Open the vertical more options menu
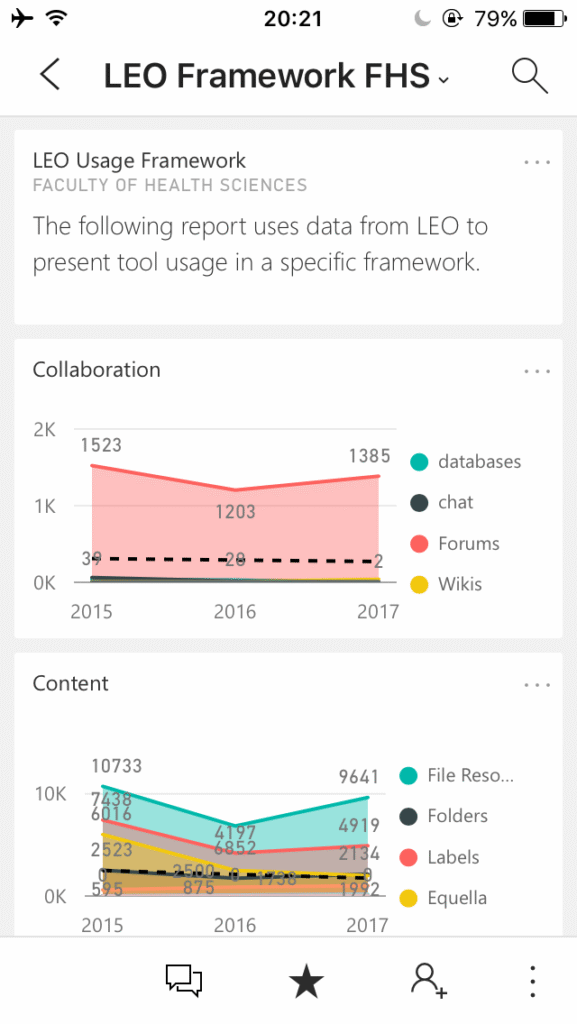577x1024 pixels. (x=533, y=981)
